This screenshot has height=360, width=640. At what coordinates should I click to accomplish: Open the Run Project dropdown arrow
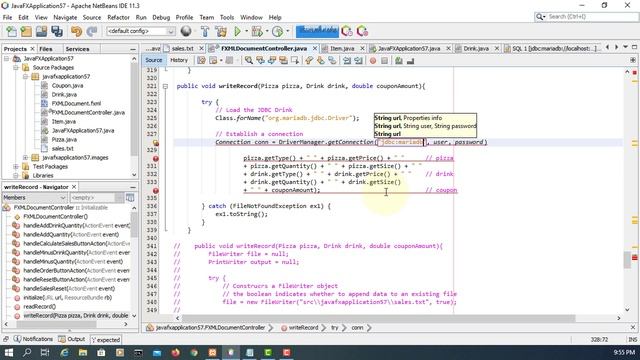(246, 31)
